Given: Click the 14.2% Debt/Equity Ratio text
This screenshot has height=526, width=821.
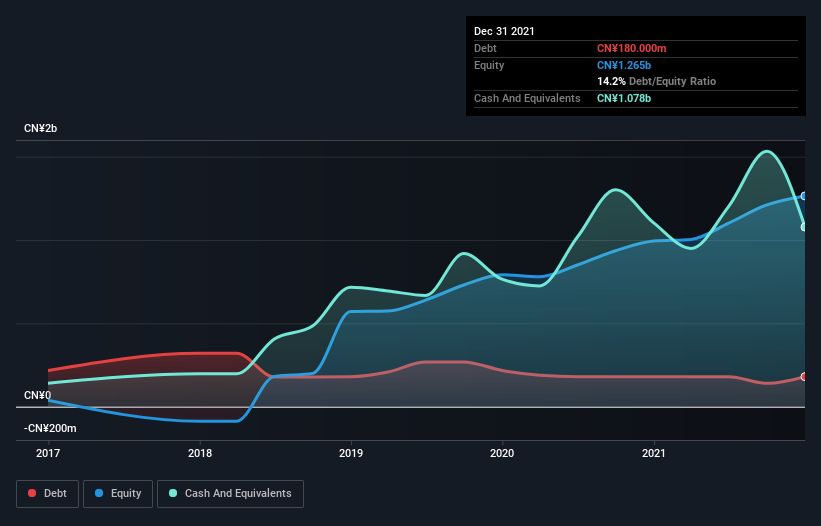Looking at the screenshot, I should tap(657, 82).
